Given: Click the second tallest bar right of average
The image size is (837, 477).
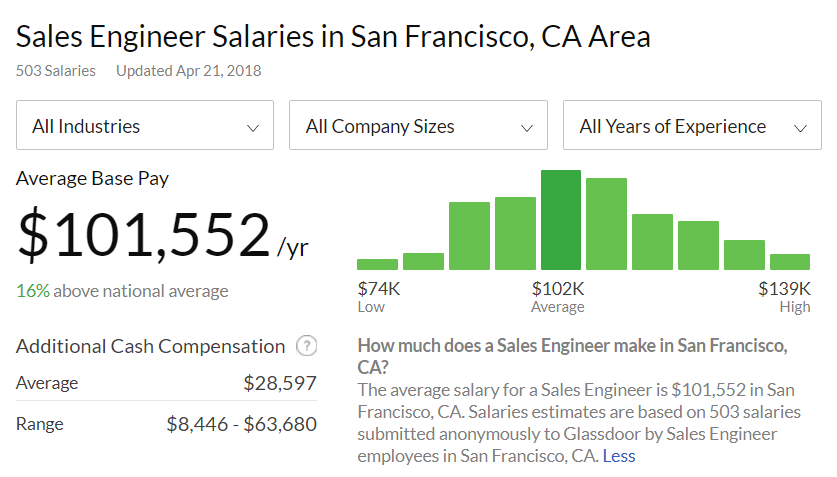Looking at the screenshot, I should [606, 224].
